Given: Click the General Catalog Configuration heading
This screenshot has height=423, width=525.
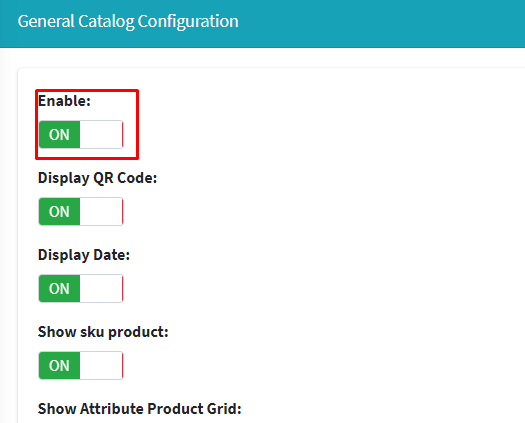Looking at the screenshot, I should pyautogui.click(x=128, y=21).
